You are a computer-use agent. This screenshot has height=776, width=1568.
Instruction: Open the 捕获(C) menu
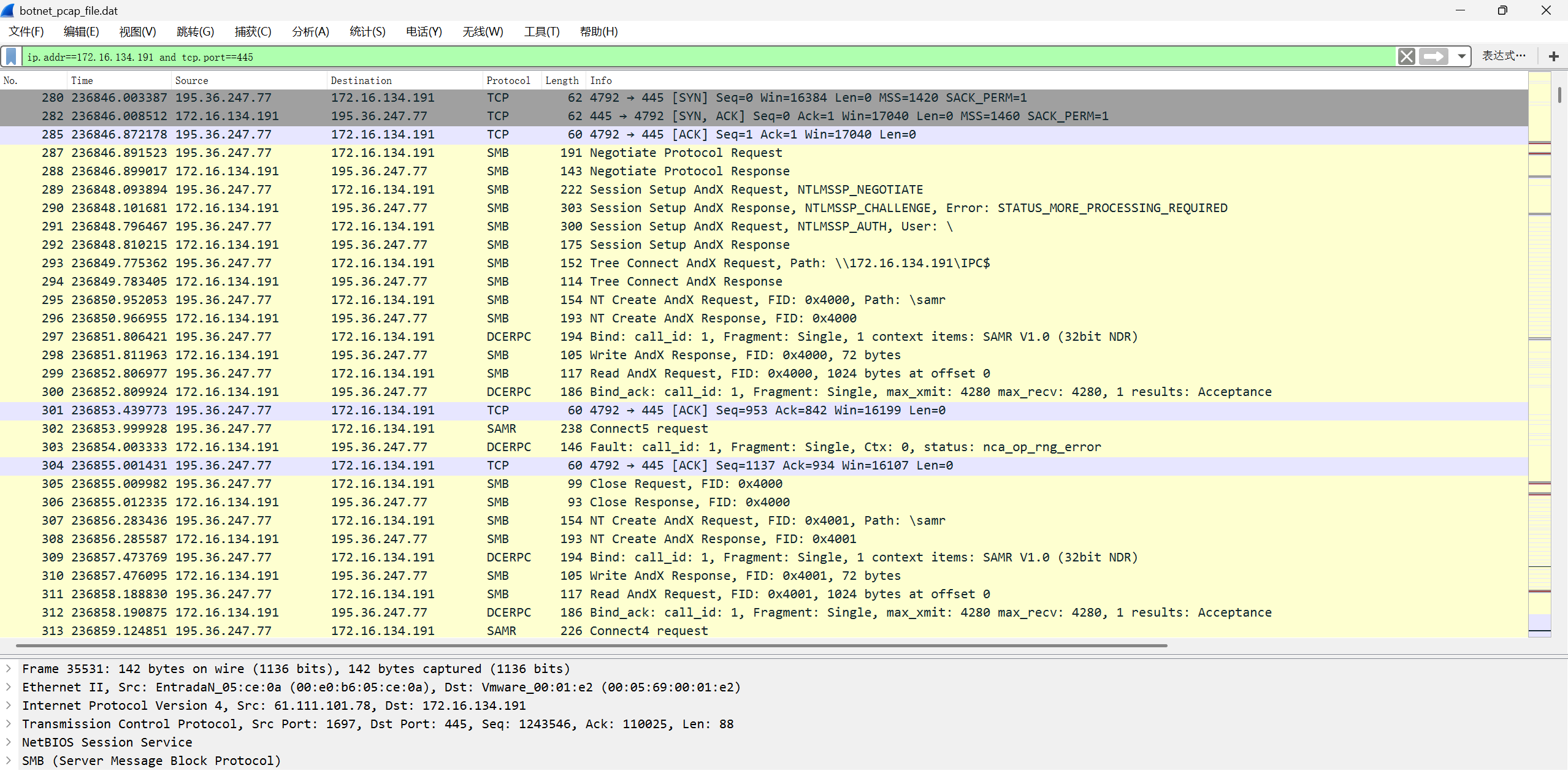[253, 31]
